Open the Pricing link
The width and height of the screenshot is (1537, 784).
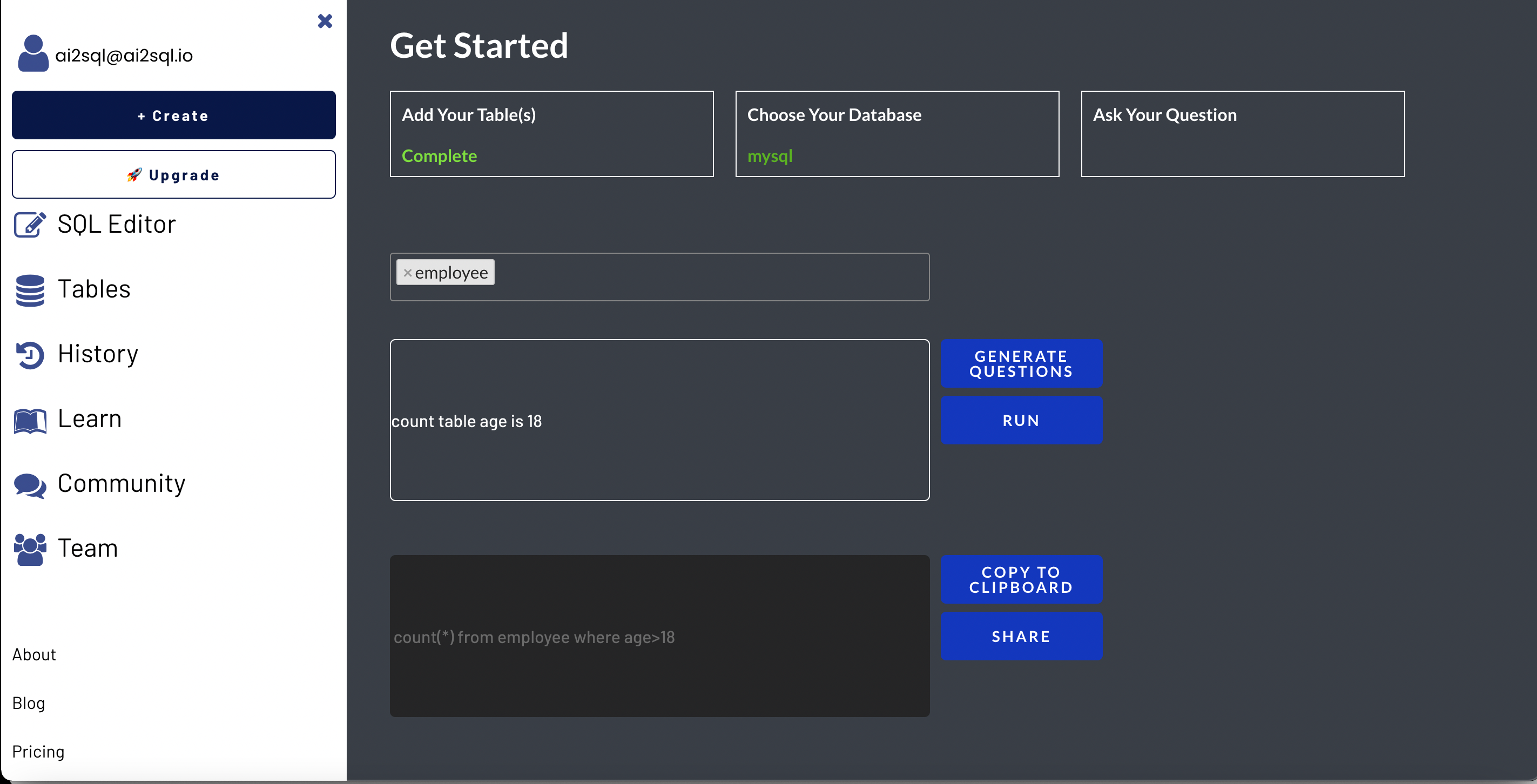point(38,752)
